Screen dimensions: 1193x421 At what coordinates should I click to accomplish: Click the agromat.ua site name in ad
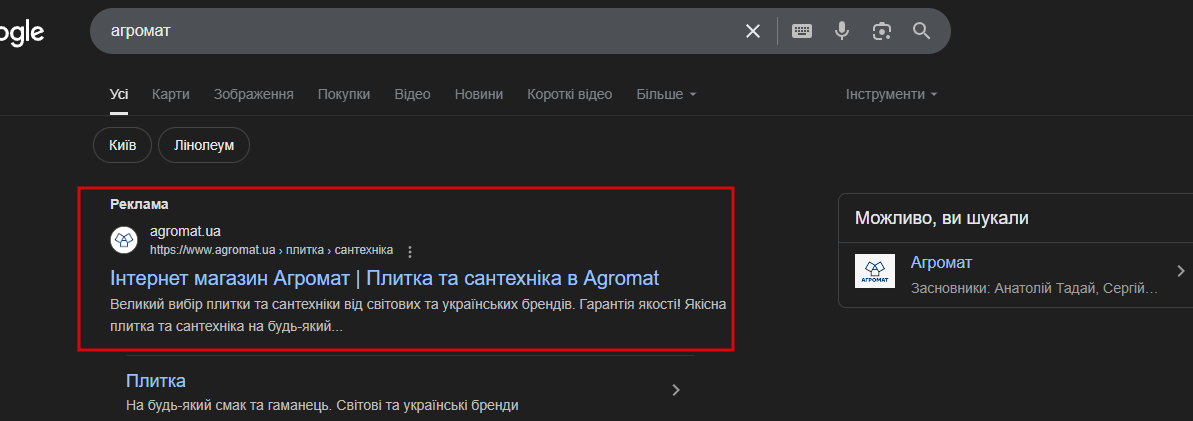[185, 231]
